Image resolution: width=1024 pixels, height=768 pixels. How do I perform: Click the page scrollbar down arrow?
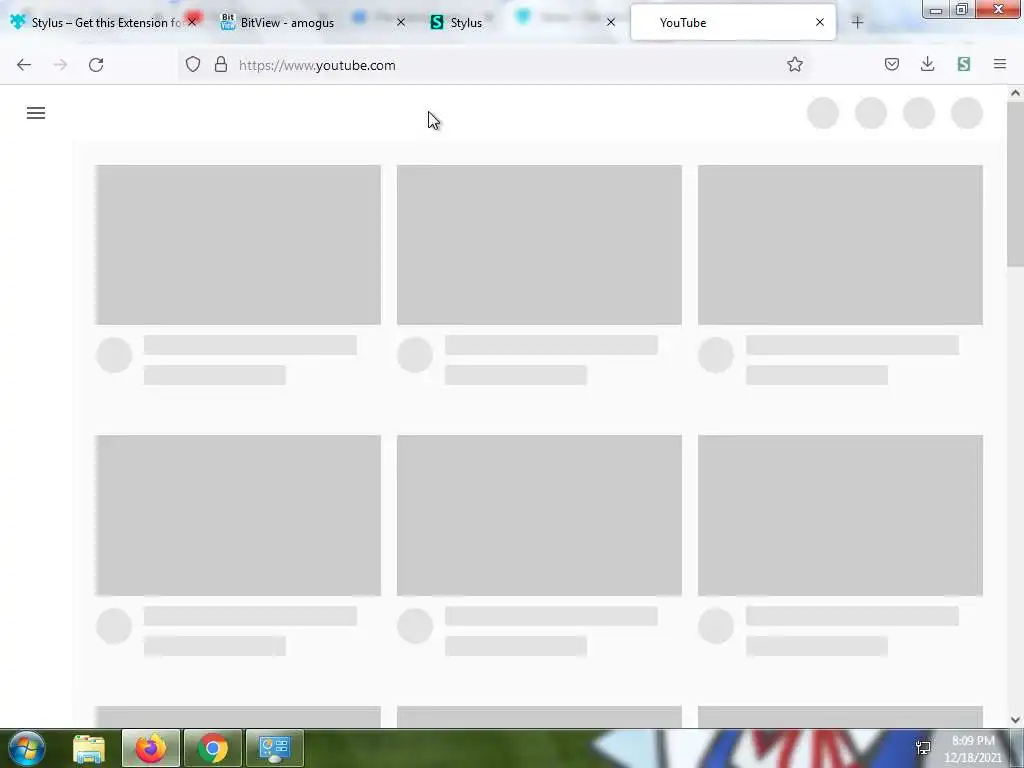coord(1015,720)
